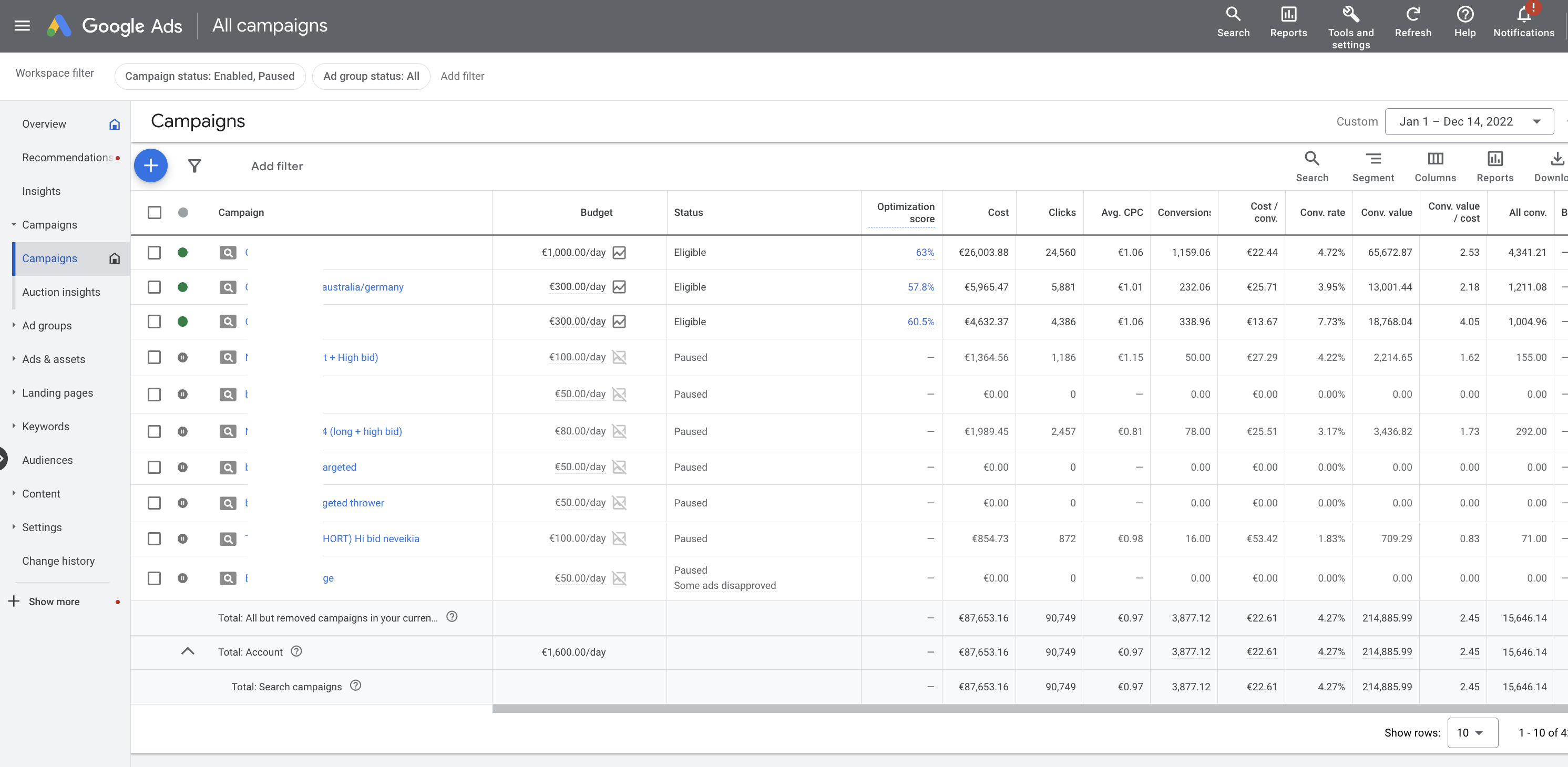Sort by the Cost column header
Viewport: 1568px width, 767px height.
[998, 212]
